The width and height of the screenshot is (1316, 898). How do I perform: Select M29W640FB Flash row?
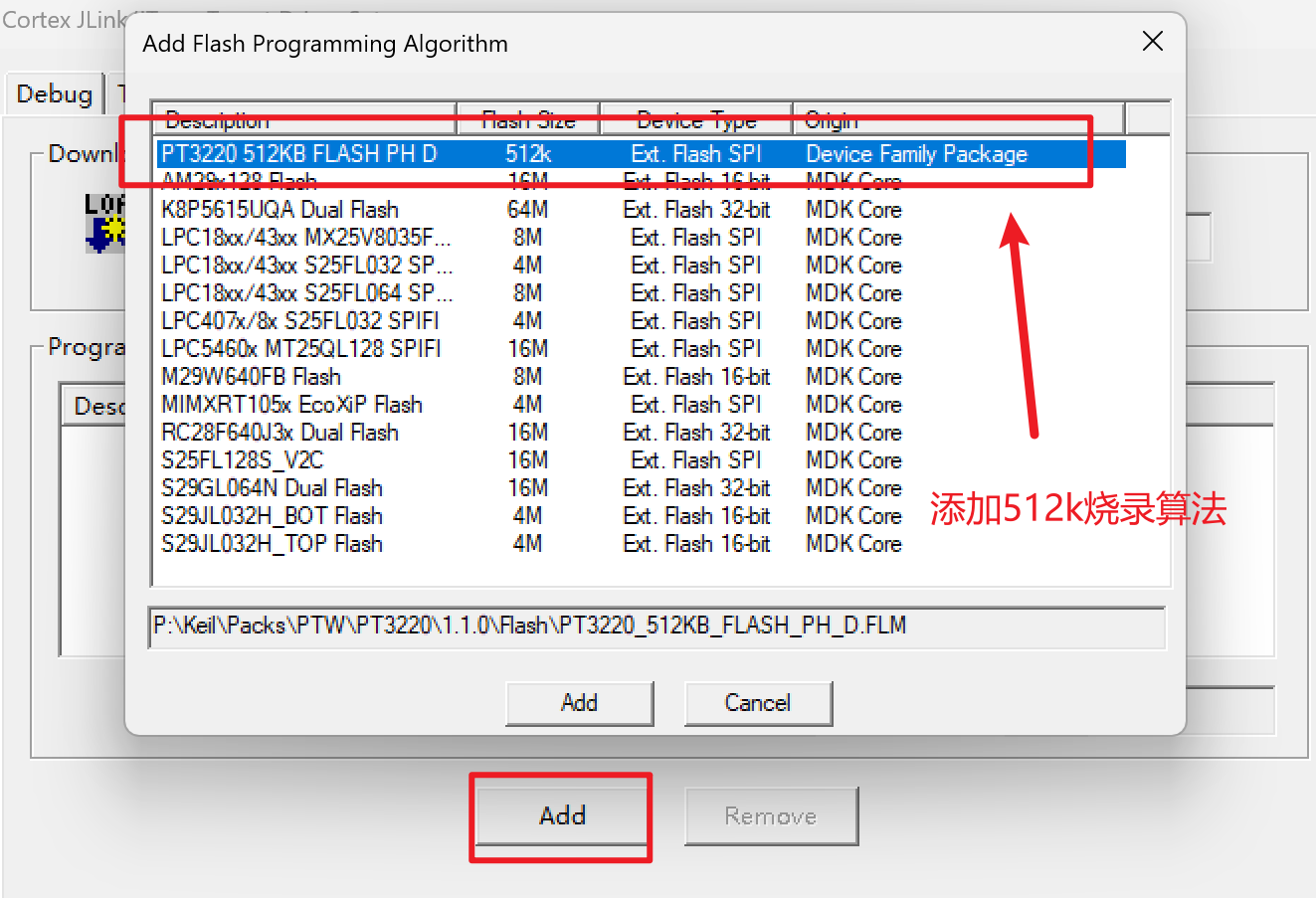tap(251, 377)
